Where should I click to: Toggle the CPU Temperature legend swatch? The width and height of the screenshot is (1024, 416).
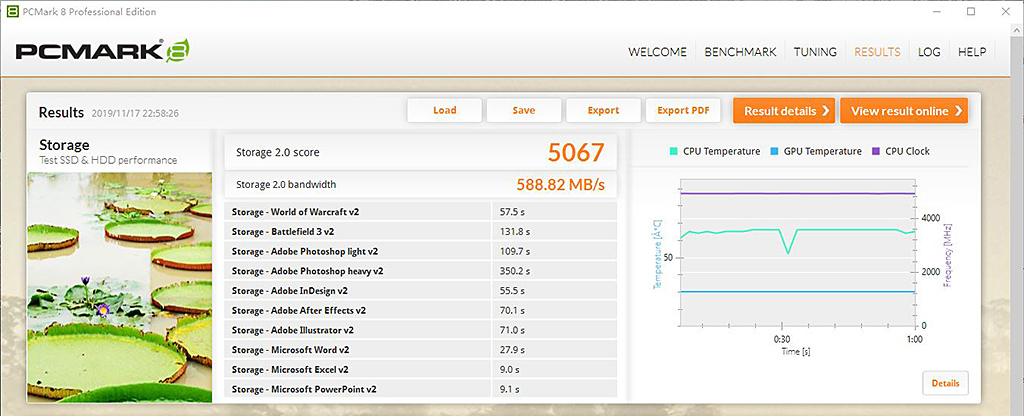point(674,152)
